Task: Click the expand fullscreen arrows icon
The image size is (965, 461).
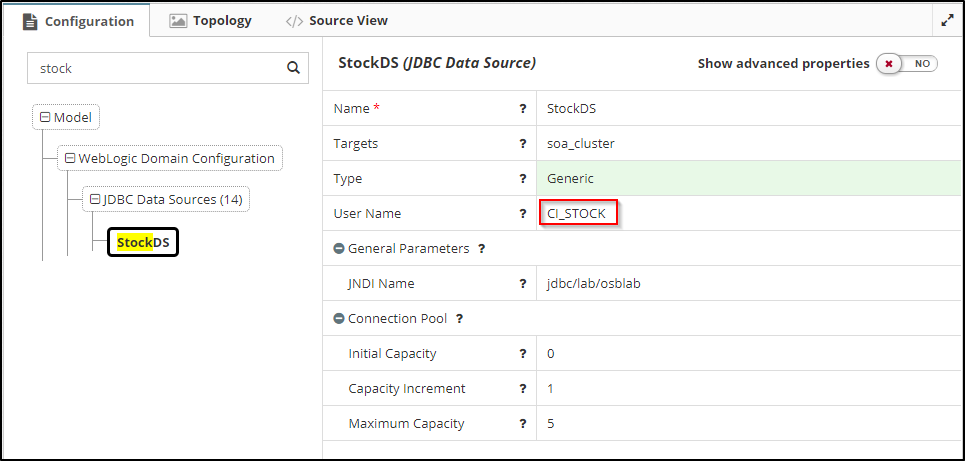Action: [x=947, y=20]
